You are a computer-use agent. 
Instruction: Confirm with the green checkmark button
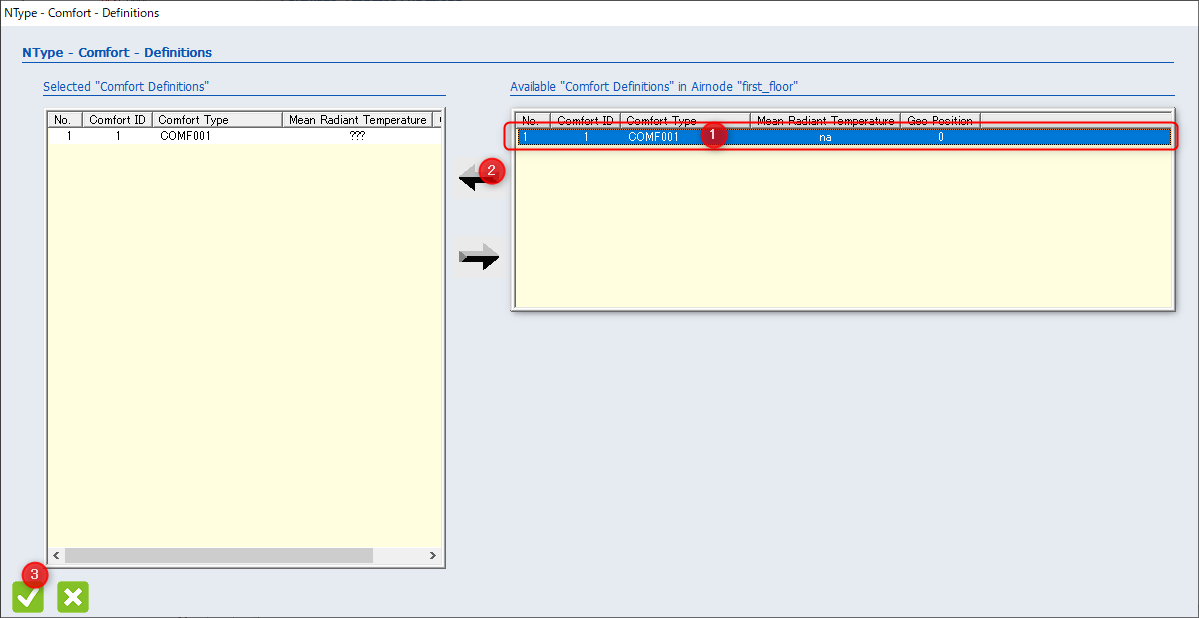point(28,597)
